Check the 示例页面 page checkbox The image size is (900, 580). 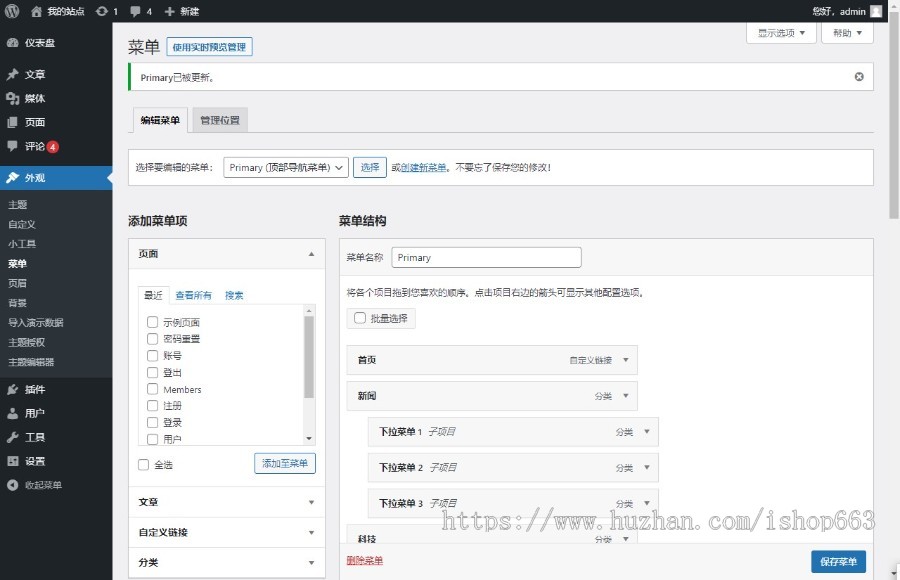152,322
